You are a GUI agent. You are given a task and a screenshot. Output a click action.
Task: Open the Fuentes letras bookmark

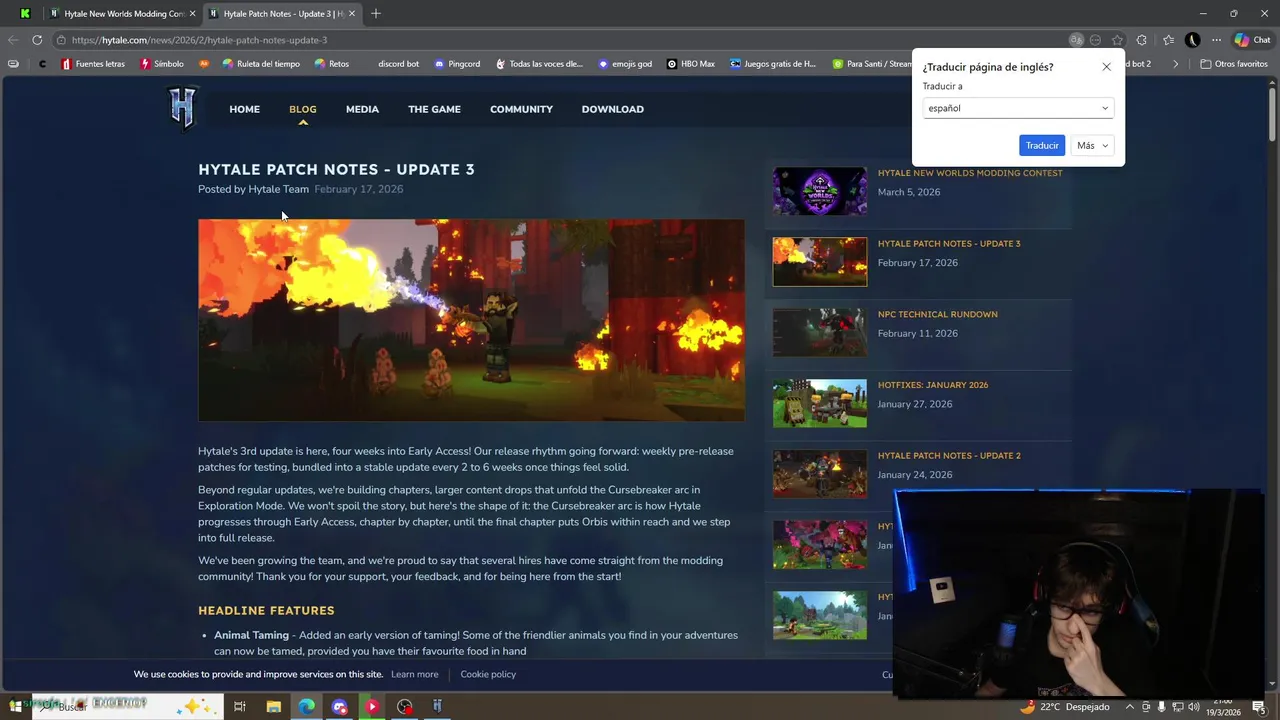point(93,64)
